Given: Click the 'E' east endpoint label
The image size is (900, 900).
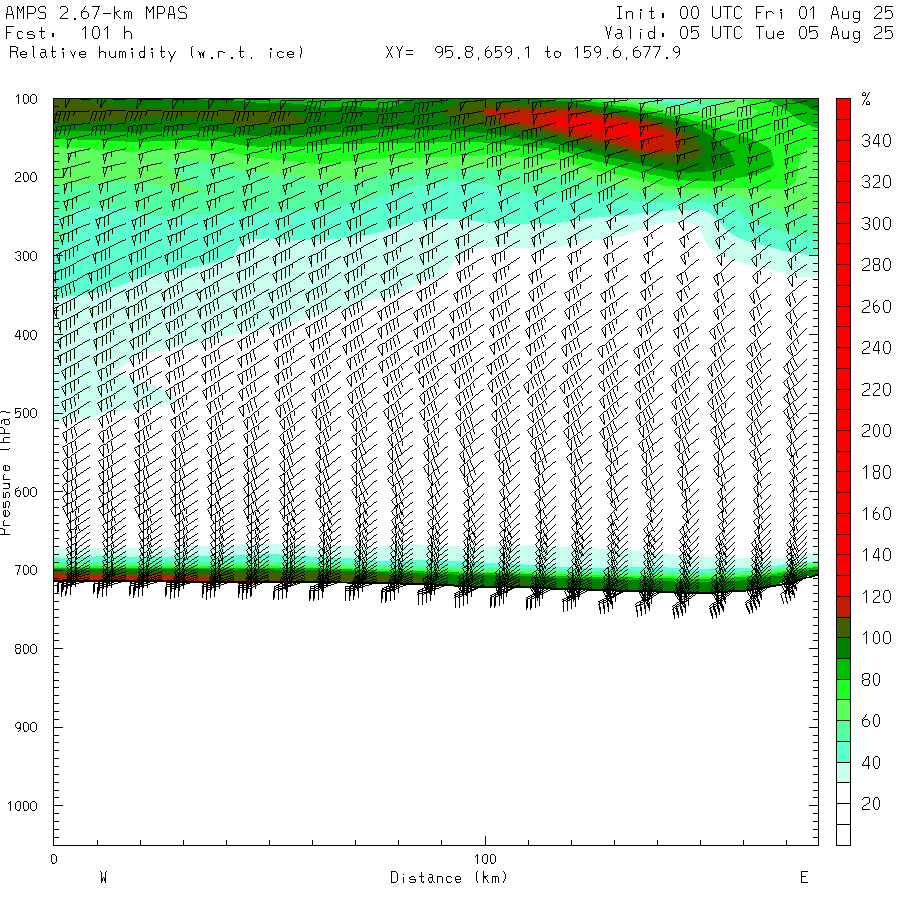Looking at the screenshot, I should [804, 878].
